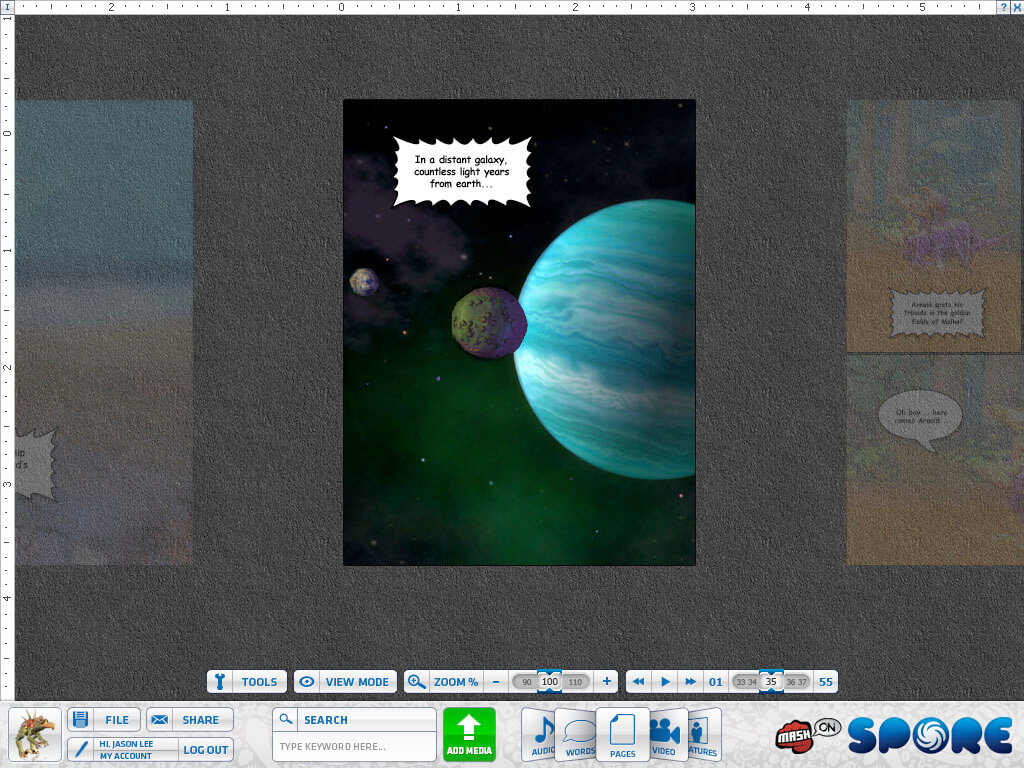Select pages 36 37 on page slider
1024x768 pixels.
pyautogui.click(x=796, y=682)
